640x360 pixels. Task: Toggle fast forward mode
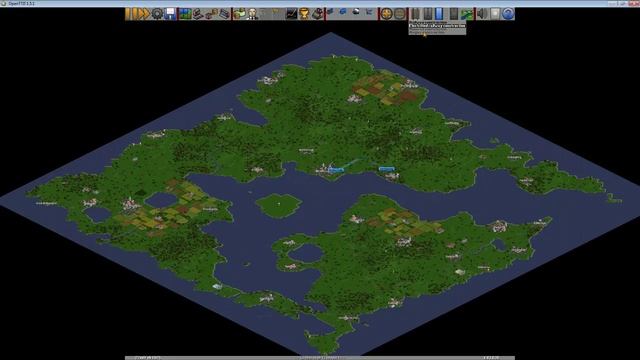[x=143, y=14]
